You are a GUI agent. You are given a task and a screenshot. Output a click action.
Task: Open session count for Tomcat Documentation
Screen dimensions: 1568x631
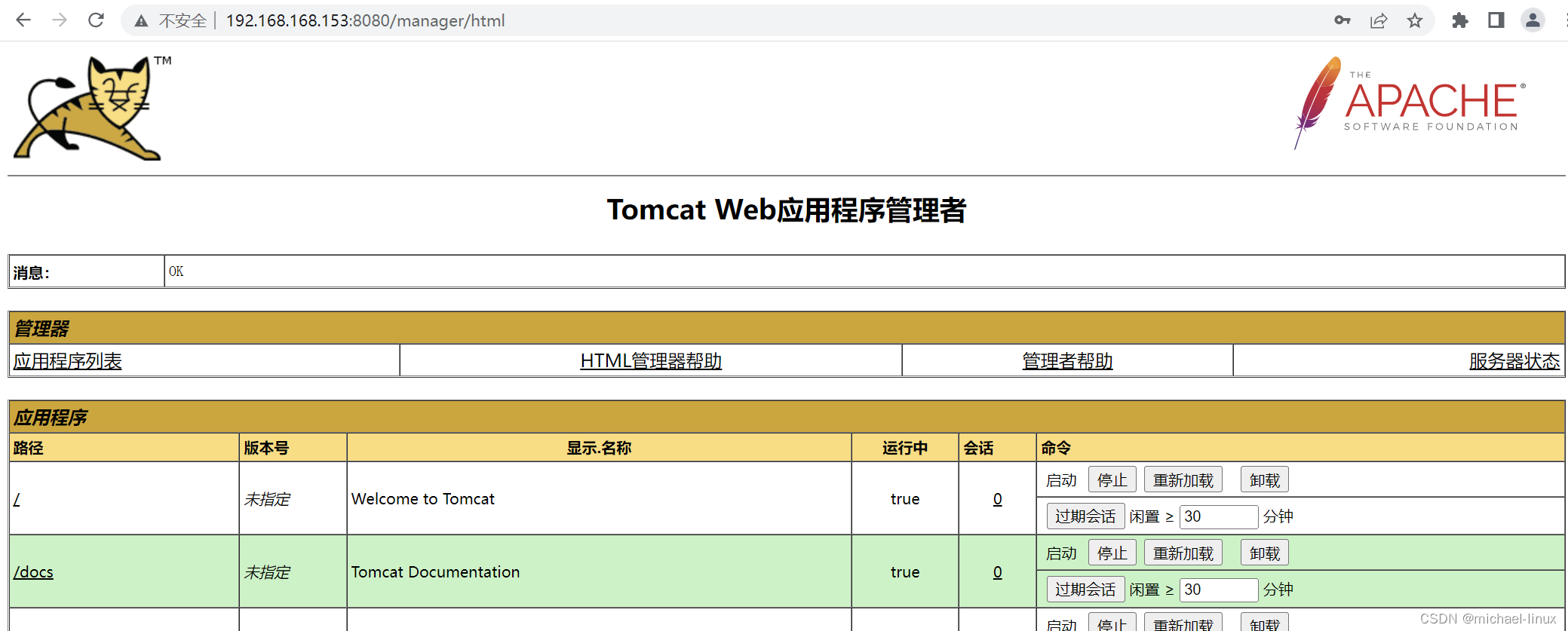997,572
